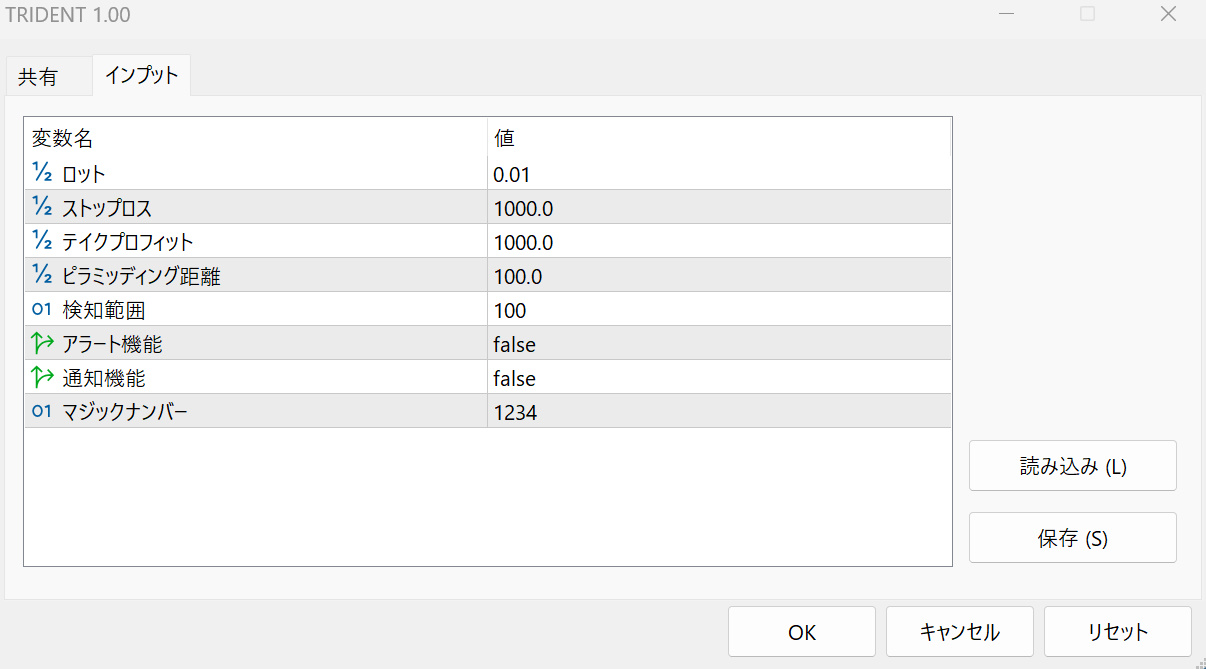Edit the ロット value 0.01
Screen dimensions: 1206x669
tap(512, 175)
